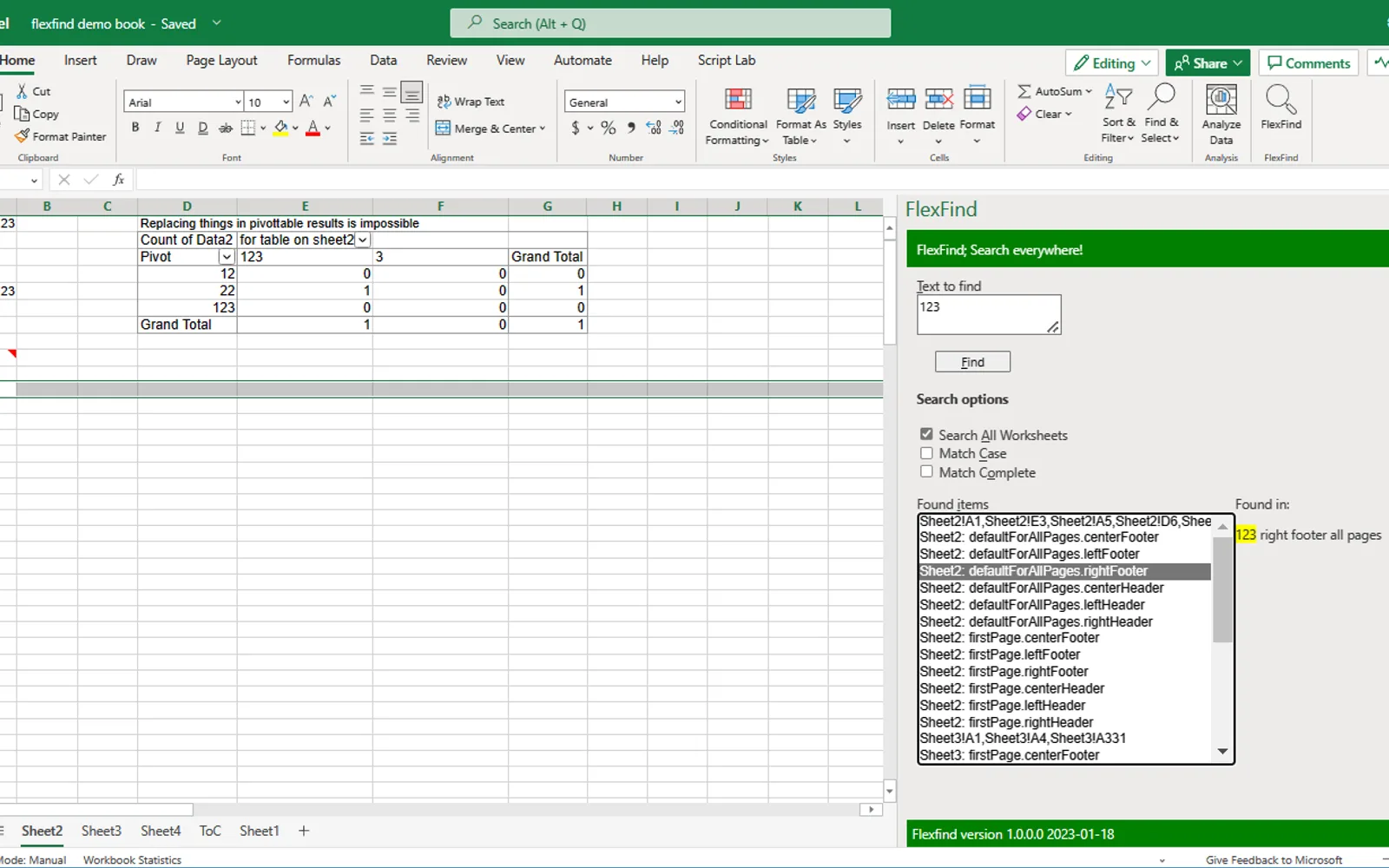The image size is (1389, 868).
Task: Click Workbook Statistics in status bar
Action: pos(132,859)
